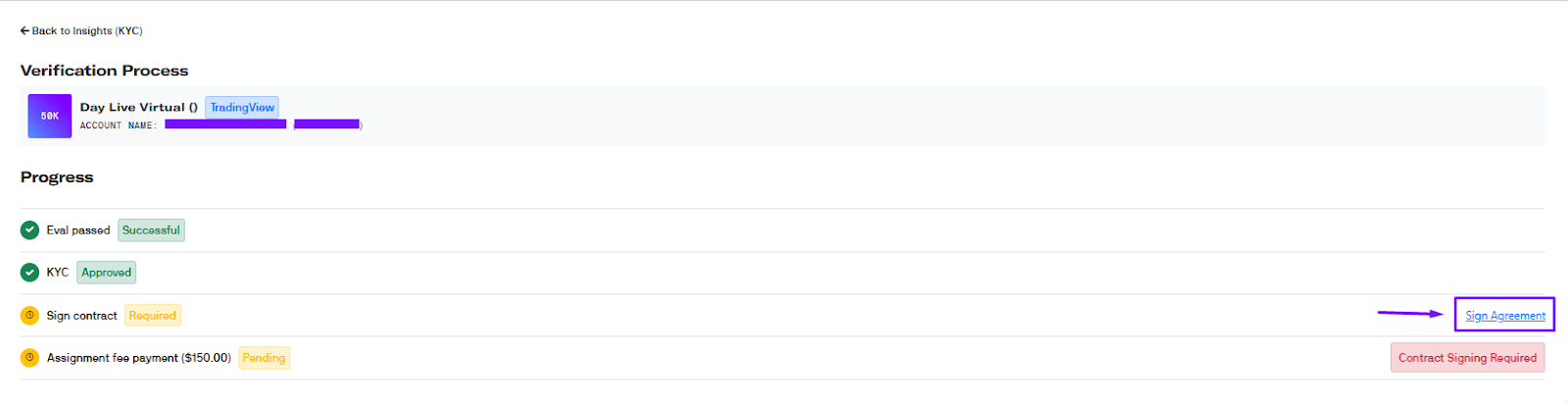
Task: Click the back arrow icon
Action: (x=24, y=31)
